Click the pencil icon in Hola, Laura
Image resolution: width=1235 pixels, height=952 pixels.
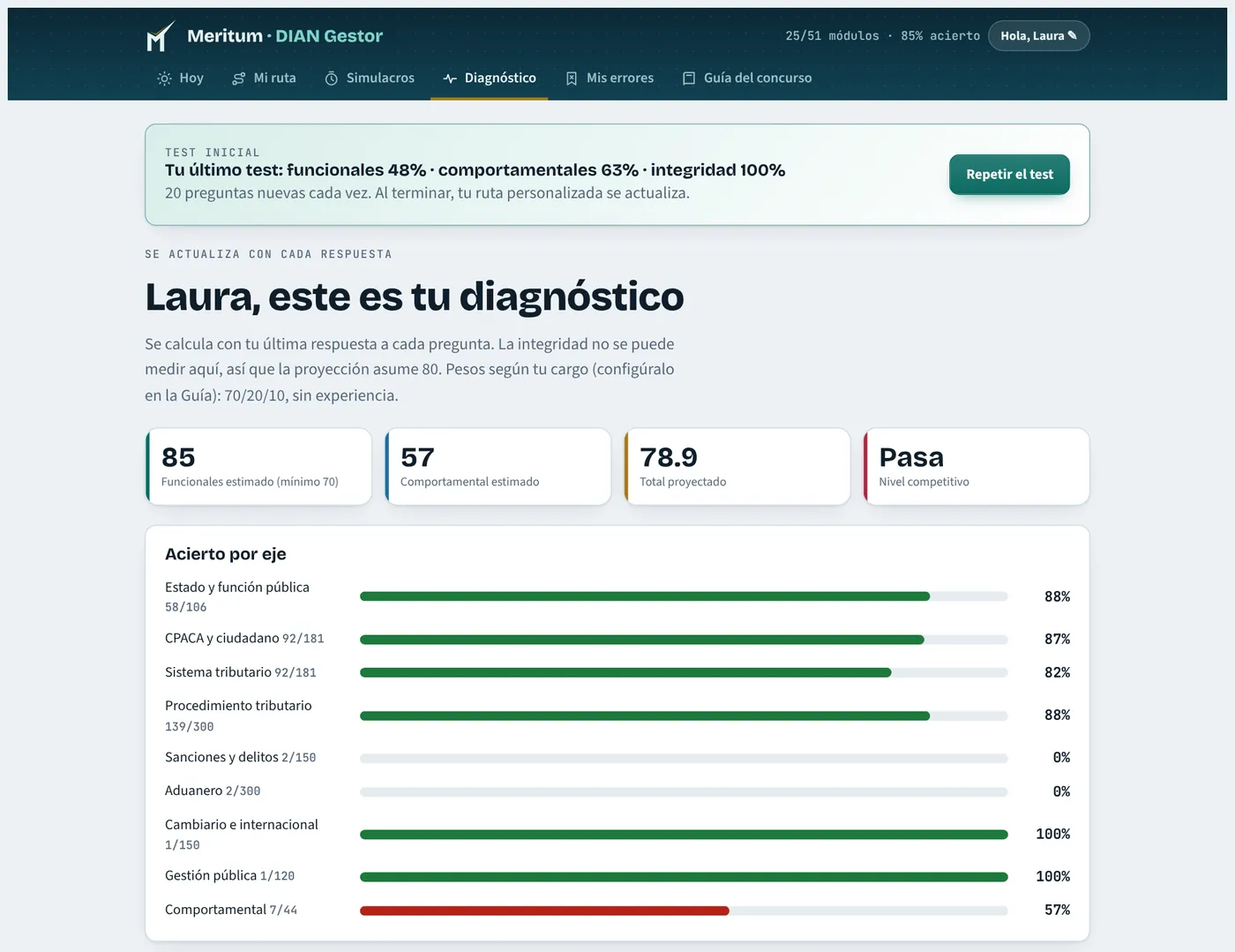click(x=1073, y=35)
